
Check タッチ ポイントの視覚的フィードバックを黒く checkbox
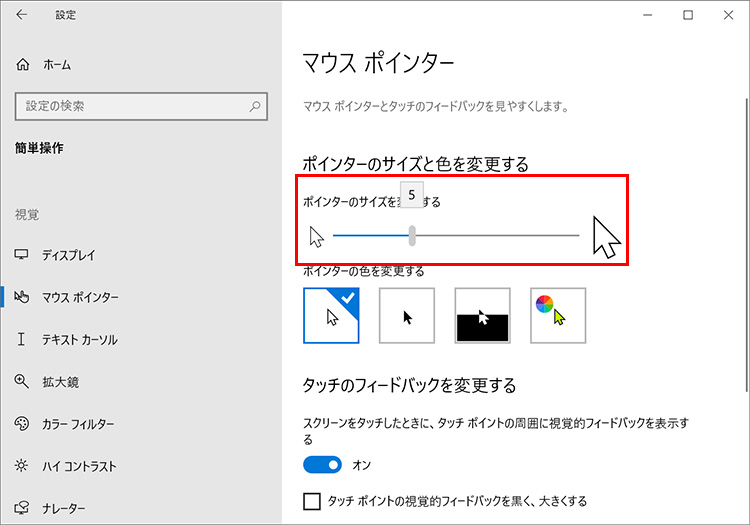(312, 500)
